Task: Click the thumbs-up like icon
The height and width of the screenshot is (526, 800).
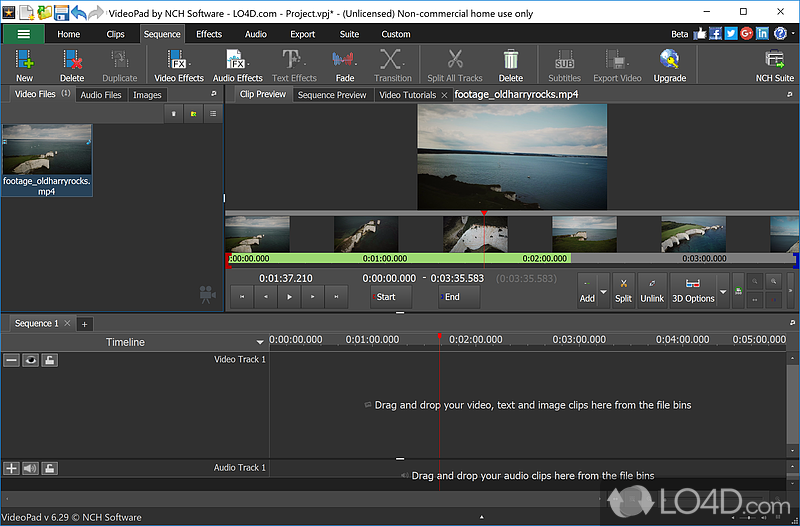Action: coord(700,34)
